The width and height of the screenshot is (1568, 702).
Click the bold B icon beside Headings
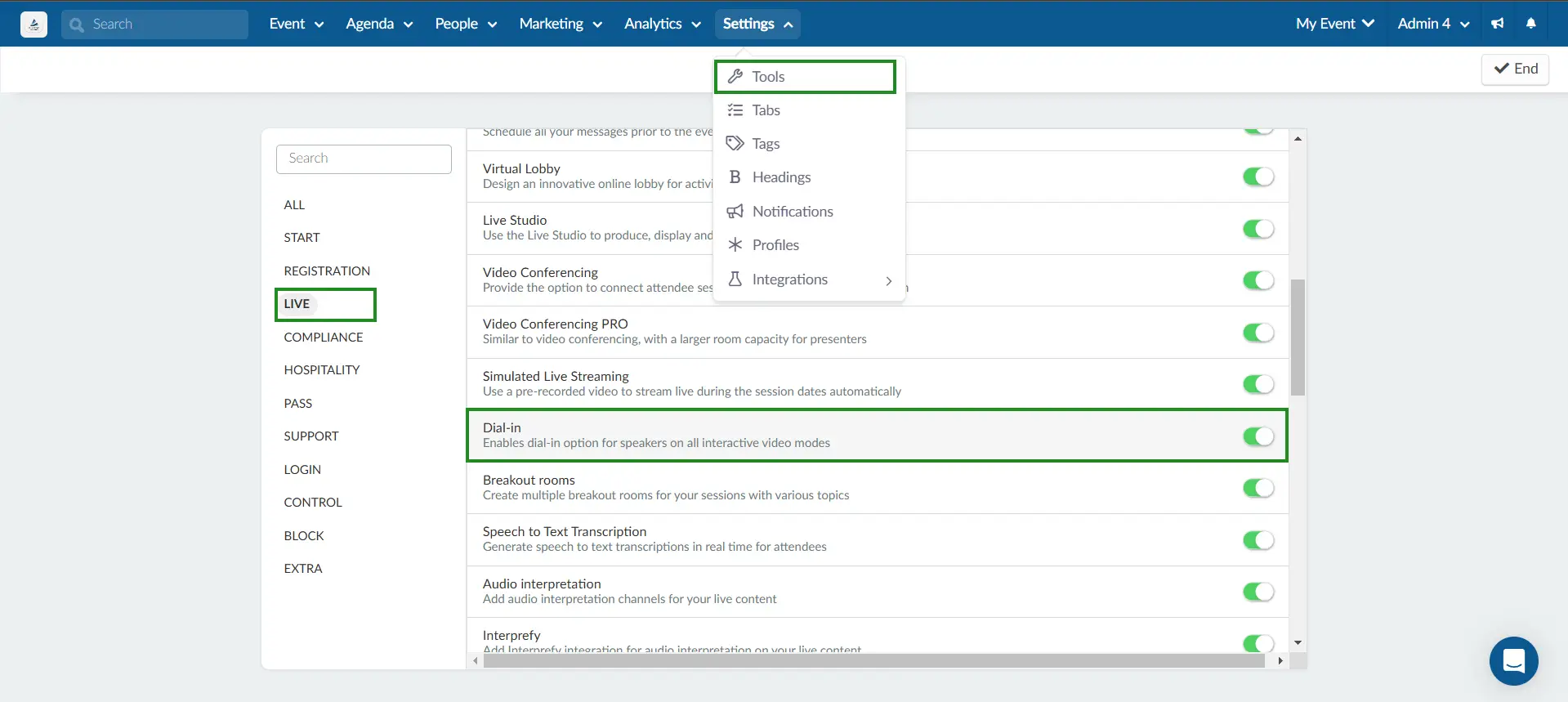pyautogui.click(x=735, y=177)
